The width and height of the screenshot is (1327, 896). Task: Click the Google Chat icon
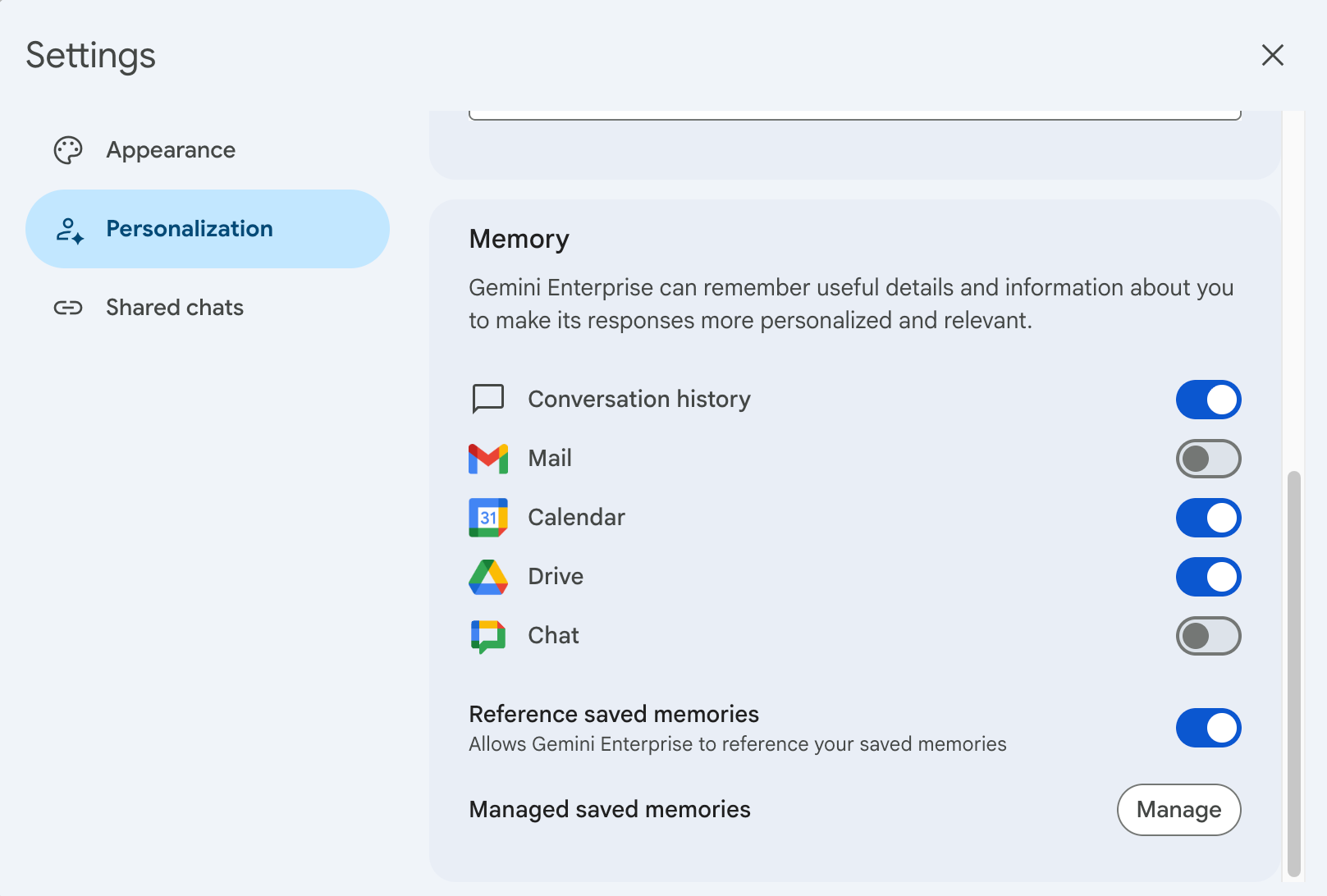[487, 635]
